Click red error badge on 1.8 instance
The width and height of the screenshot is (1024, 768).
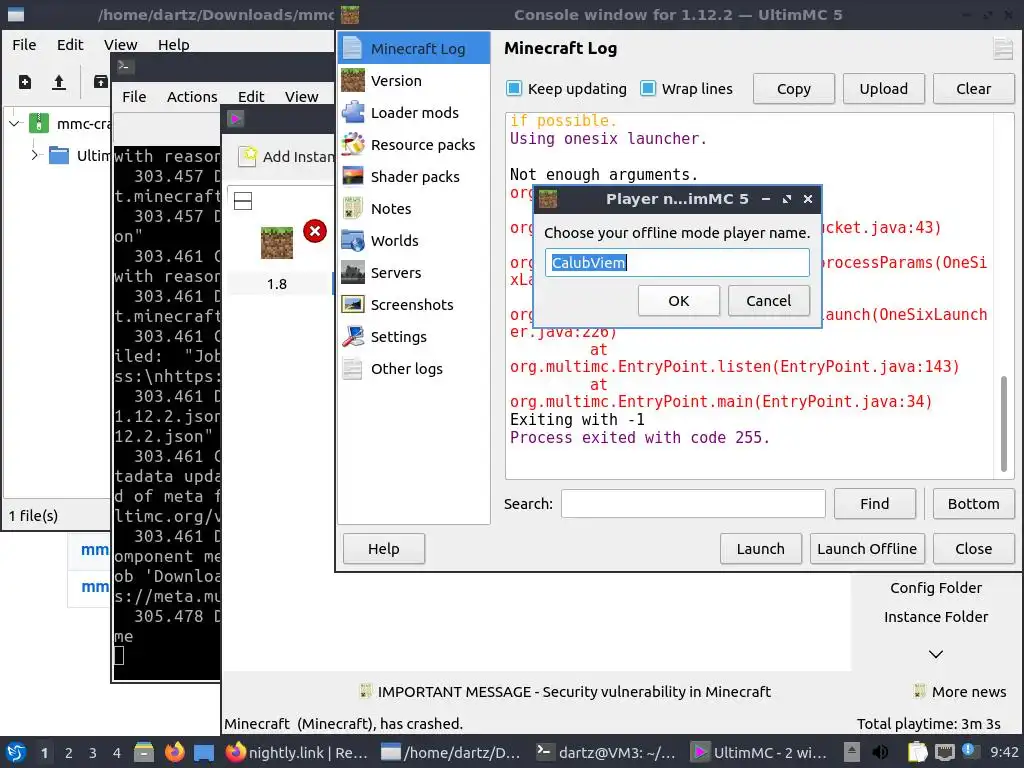(x=315, y=231)
